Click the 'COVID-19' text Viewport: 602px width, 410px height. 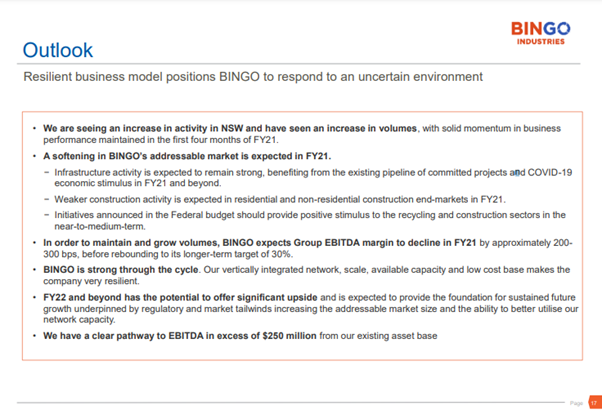click(550, 172)
